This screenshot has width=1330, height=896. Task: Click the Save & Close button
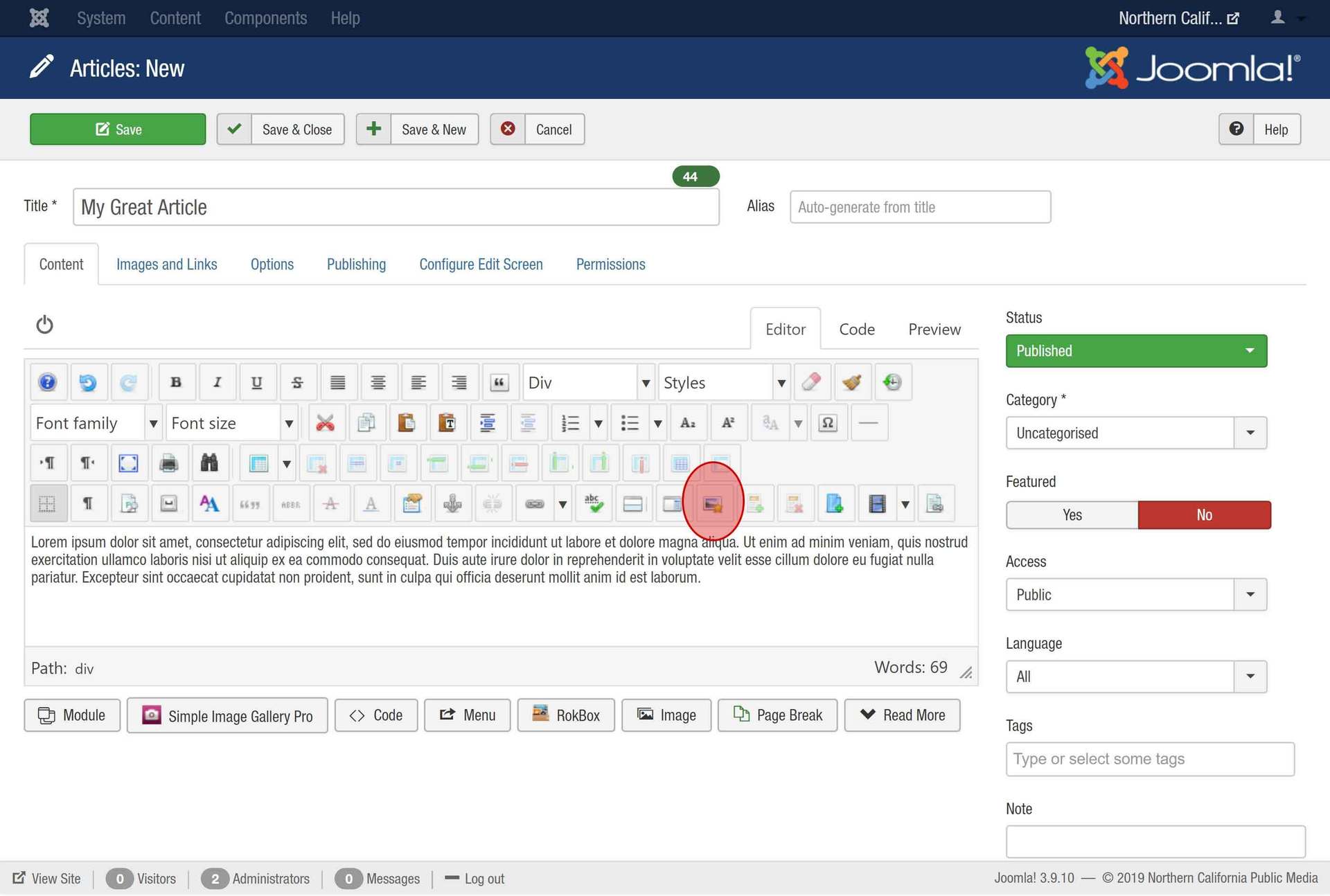pyautogui.click(x=281, y=129)
